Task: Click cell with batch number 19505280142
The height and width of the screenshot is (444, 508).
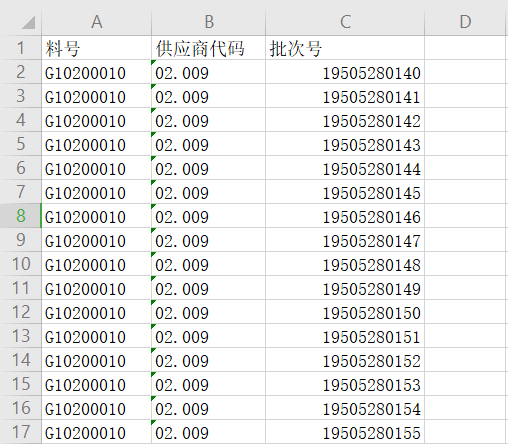Action: 345,120
